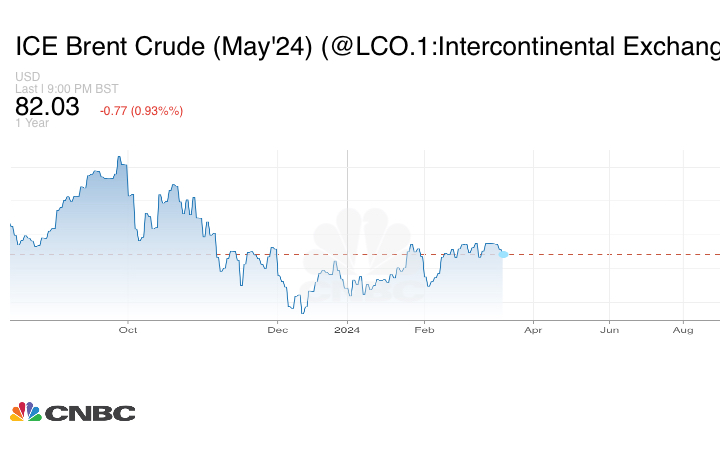Click the light blue current price dot
The height and width of the screenshot is (450, 720).
click(503, 254)
